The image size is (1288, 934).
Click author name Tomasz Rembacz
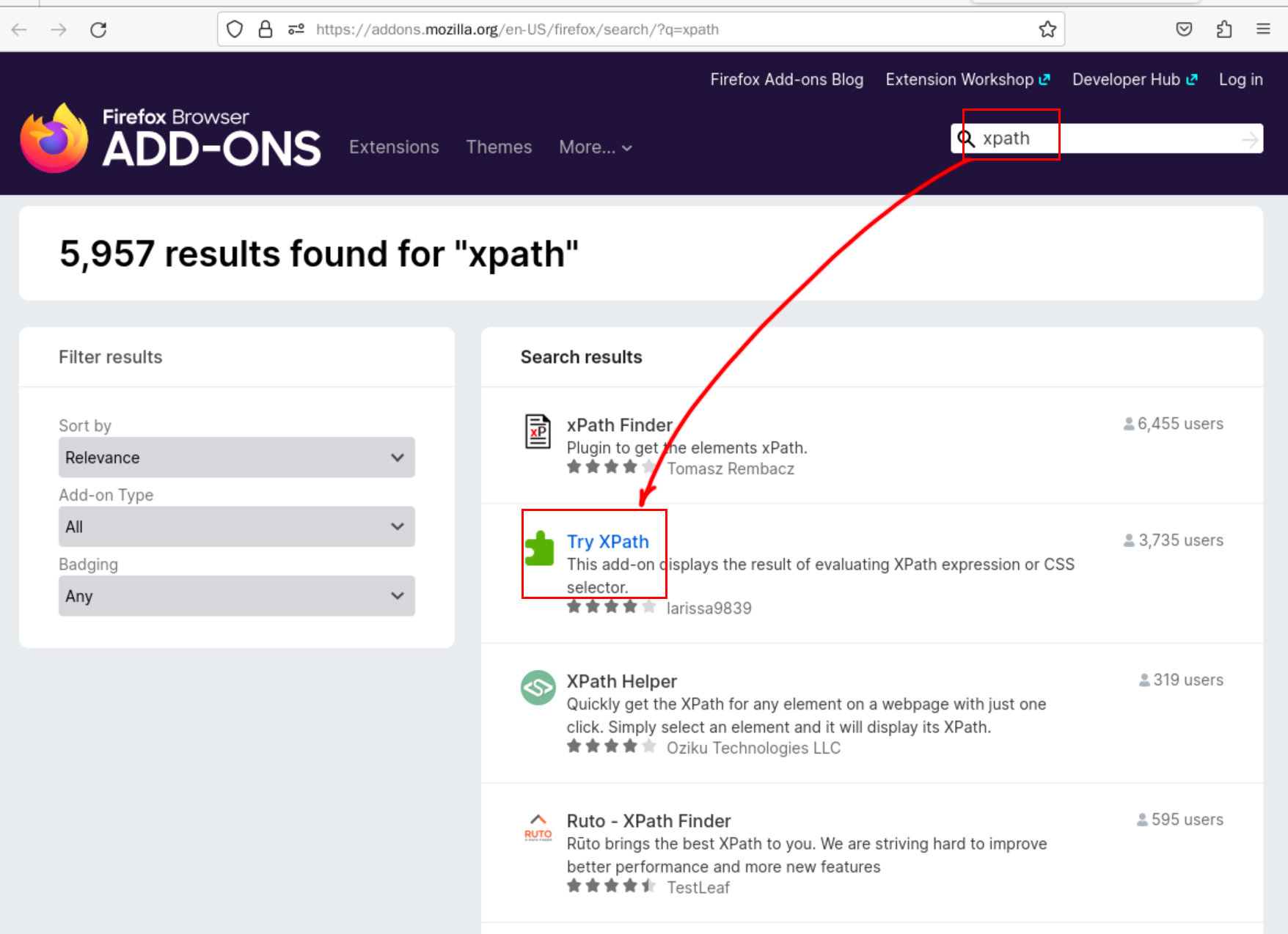point(730,469)
